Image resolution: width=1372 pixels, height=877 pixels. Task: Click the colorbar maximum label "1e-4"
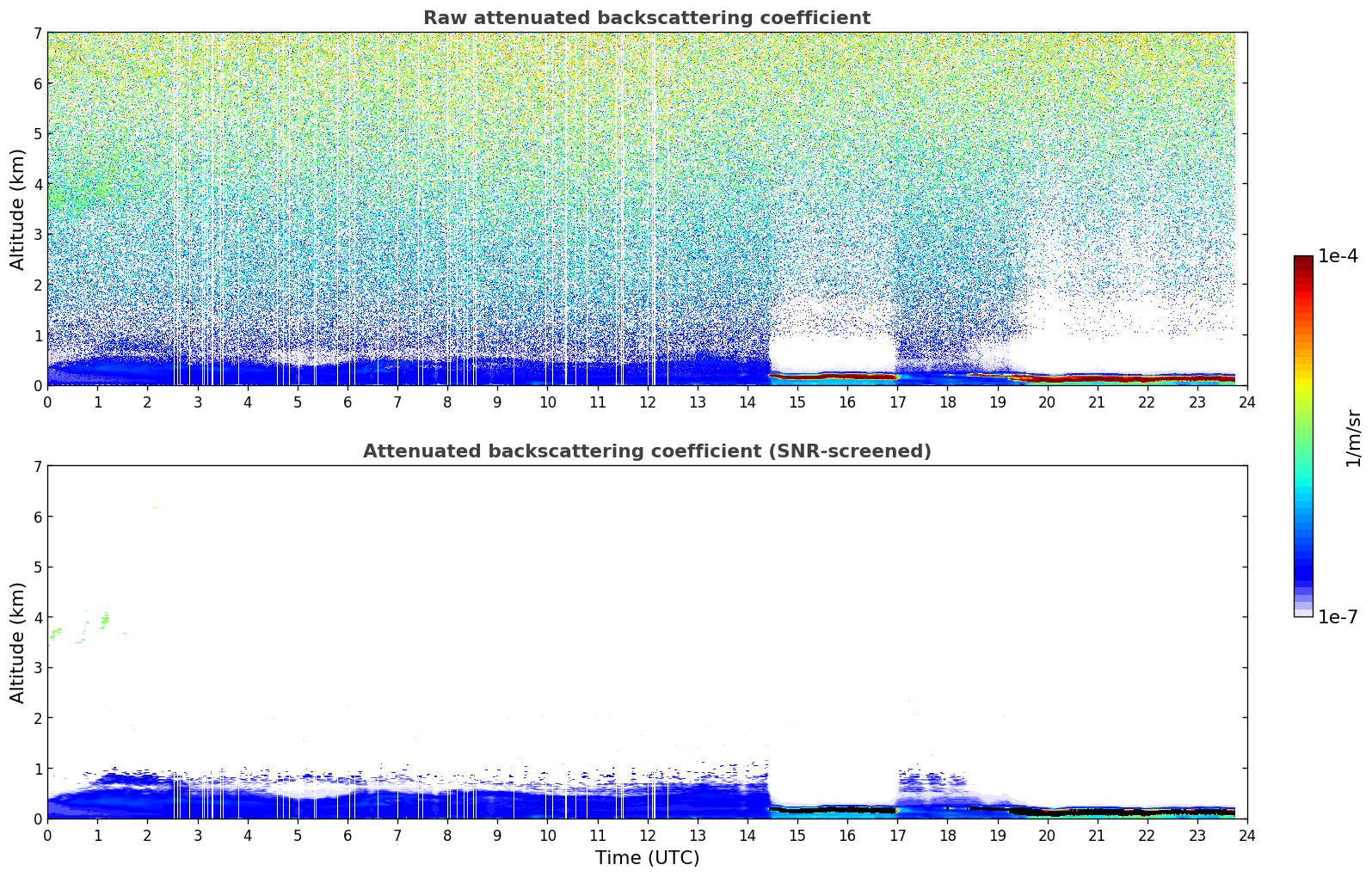point(1337,256)
